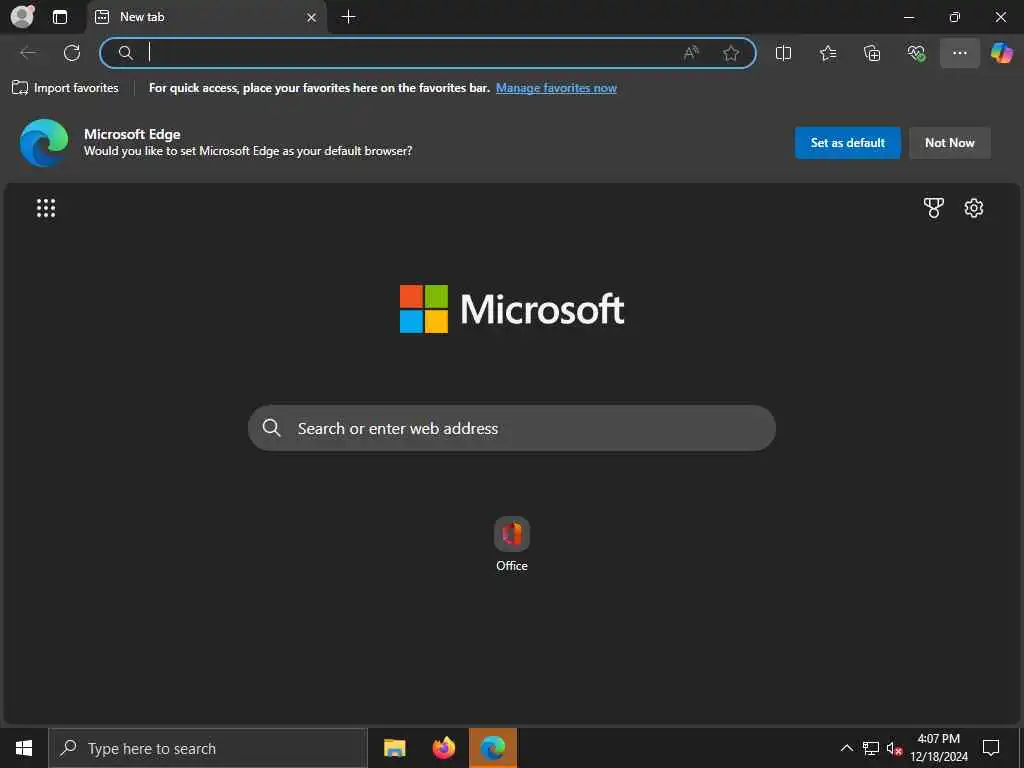The image size is (1024, 768).
Task: Click the address bar search icon
Action: point(125,53)
